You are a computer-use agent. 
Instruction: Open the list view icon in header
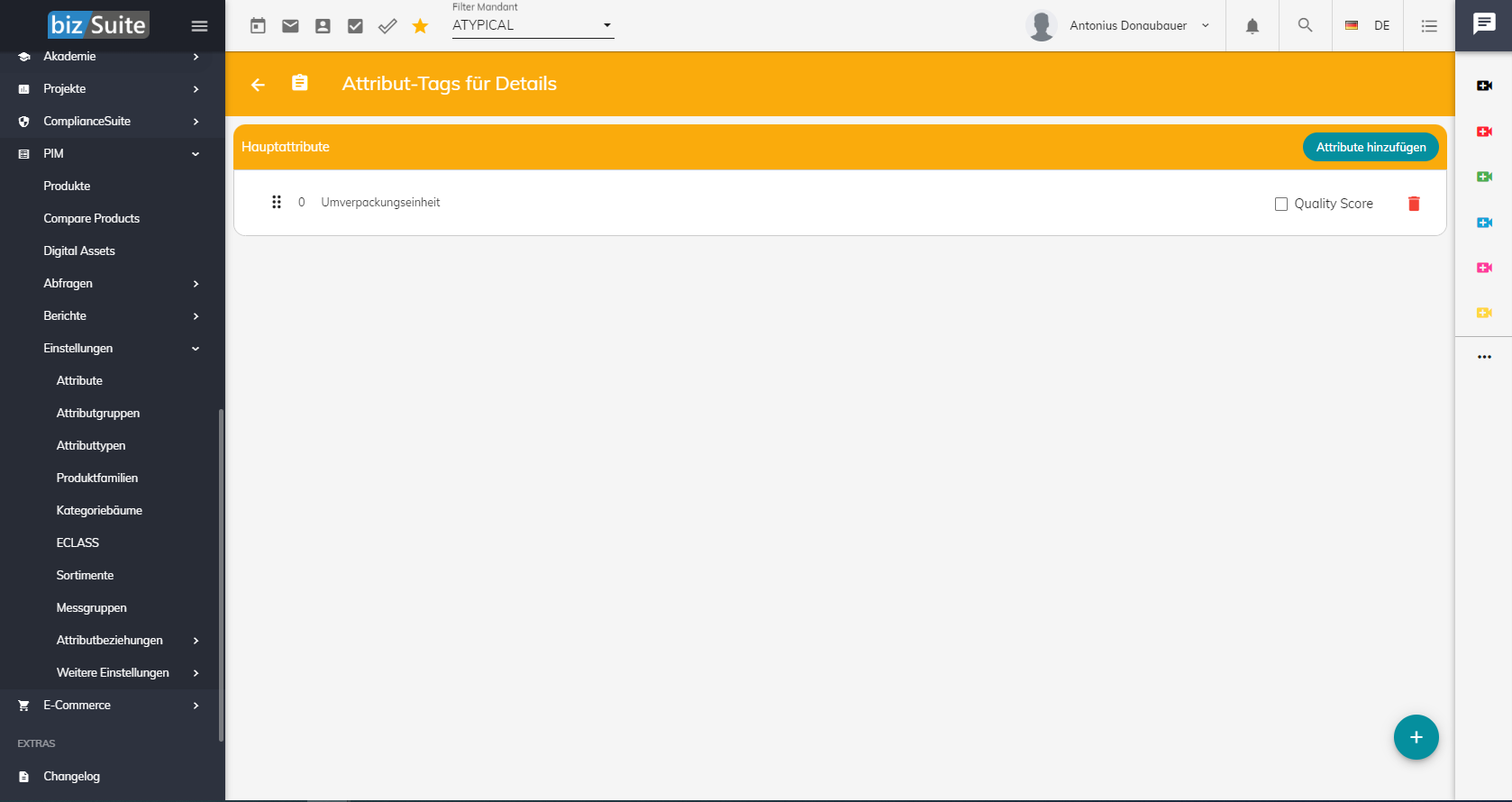[x=1429, y=26]
